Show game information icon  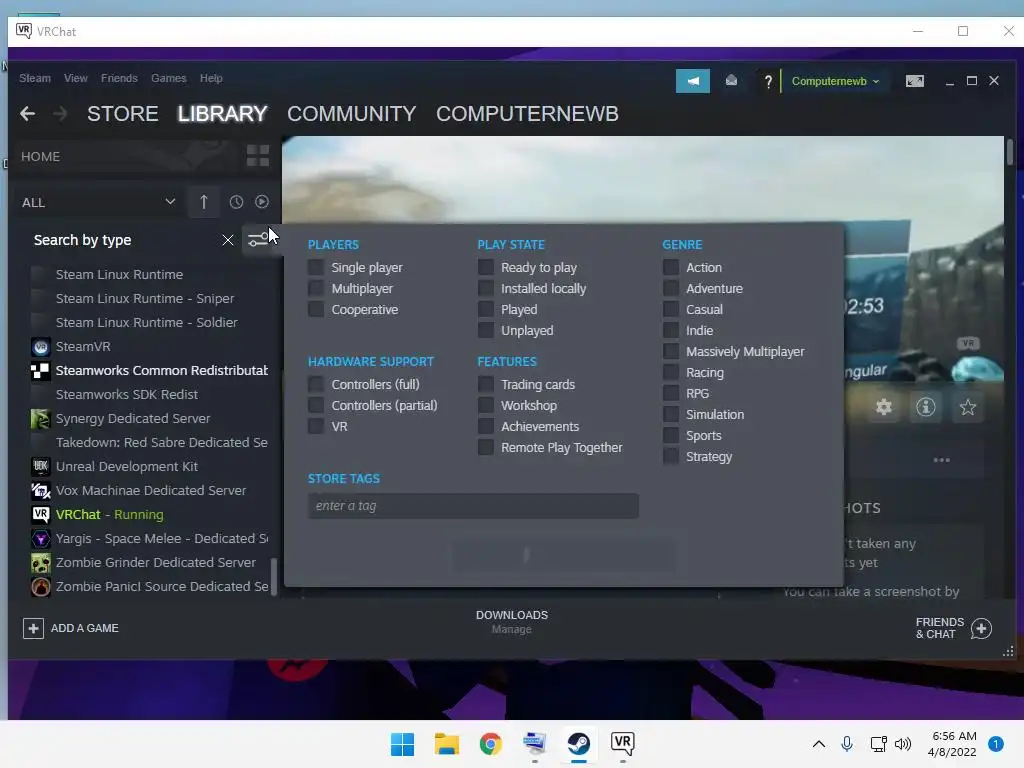pyautogui.click(x=925, y=408)
